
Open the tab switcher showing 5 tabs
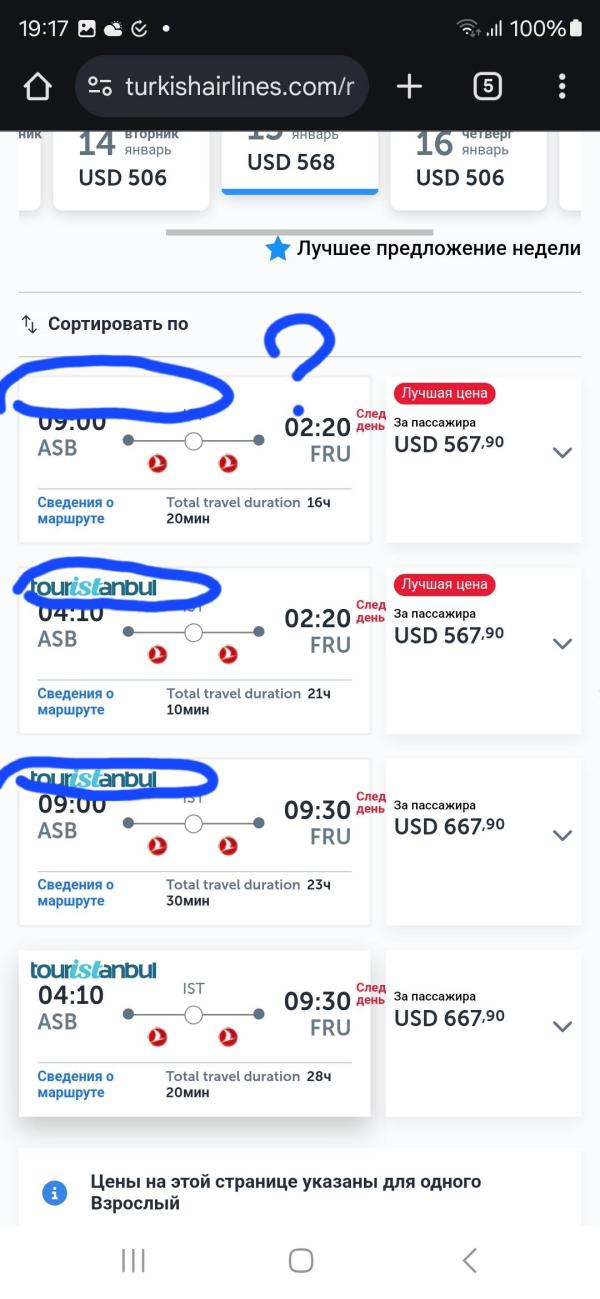pyautogui.click(x=487, y=87)
